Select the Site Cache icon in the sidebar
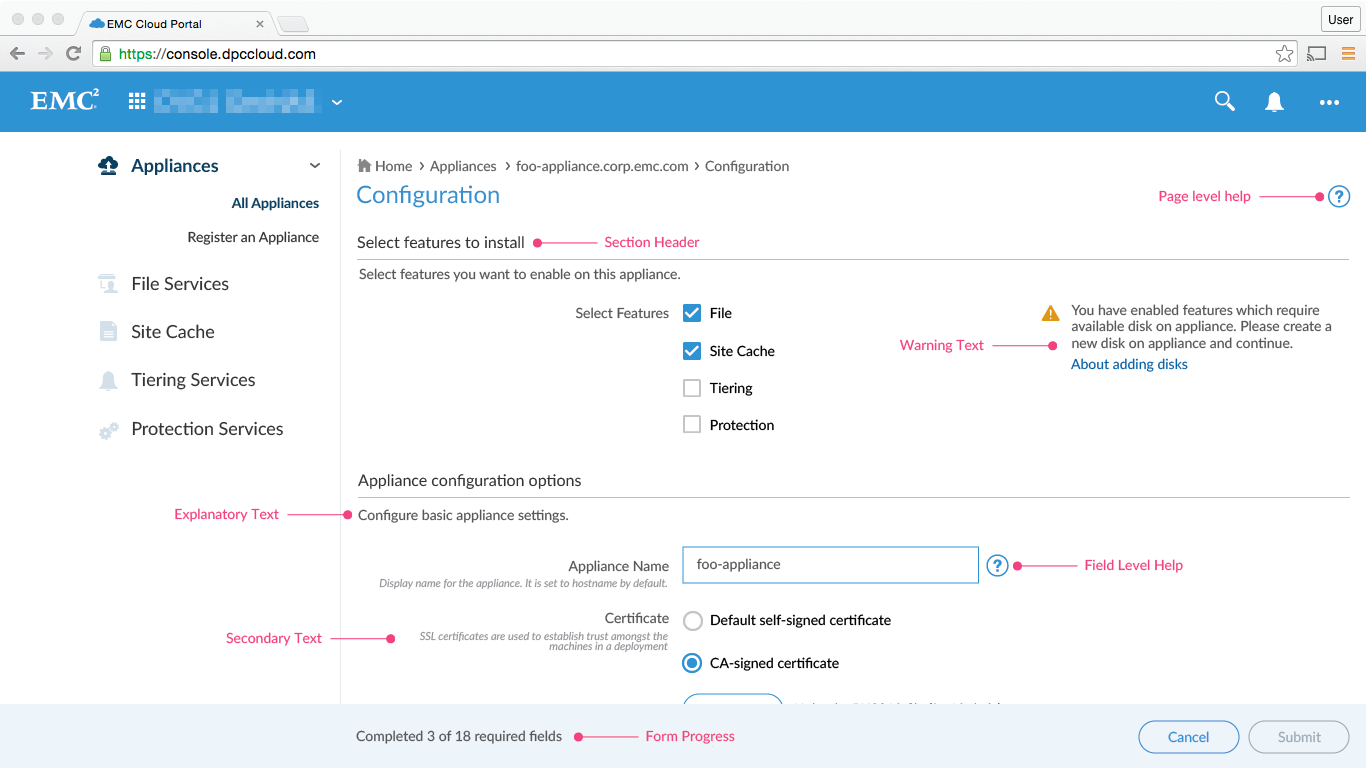 (107, 331)
